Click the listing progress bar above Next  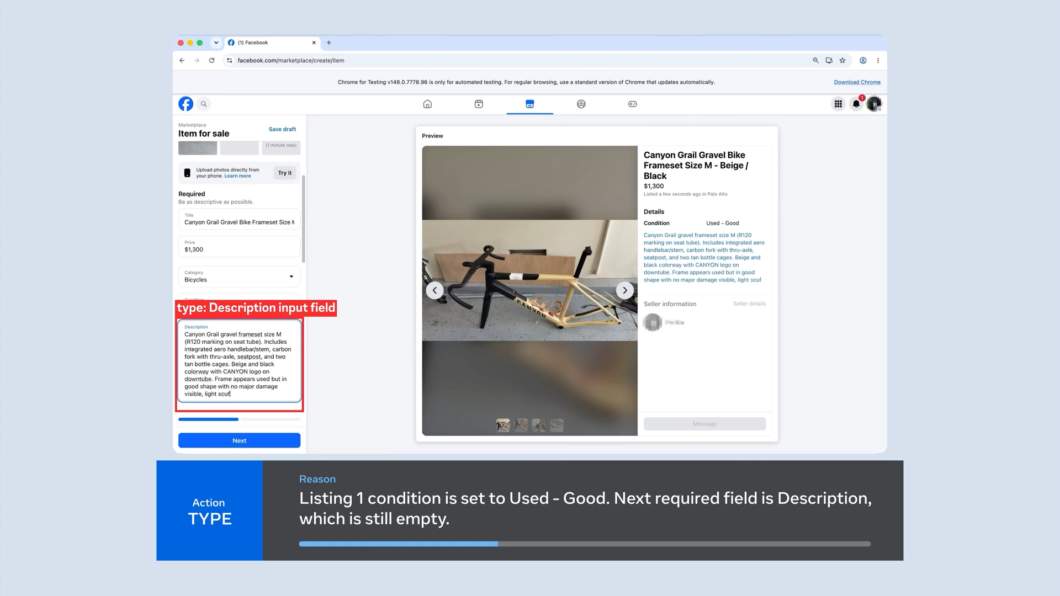tap(239, 419)
